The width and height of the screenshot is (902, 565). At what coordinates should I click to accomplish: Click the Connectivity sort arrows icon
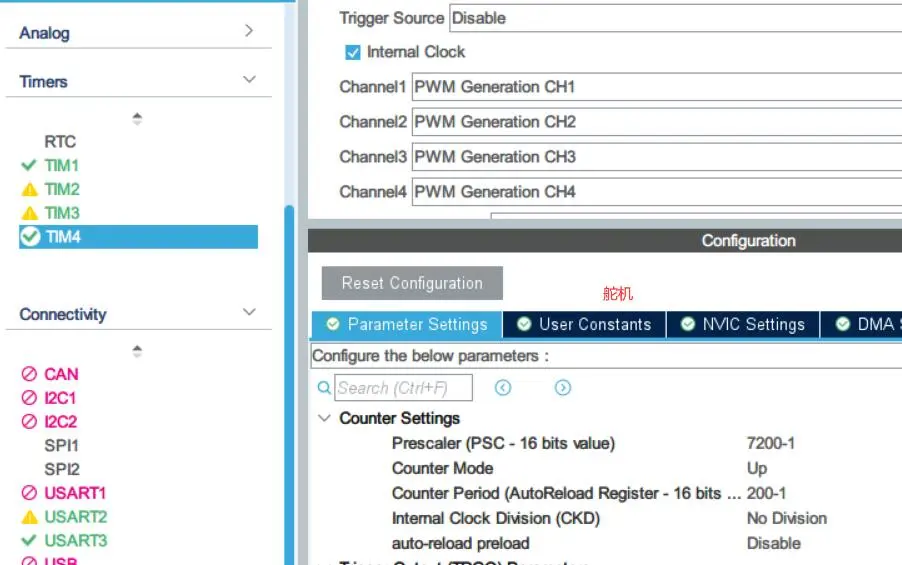click(137, 351)
